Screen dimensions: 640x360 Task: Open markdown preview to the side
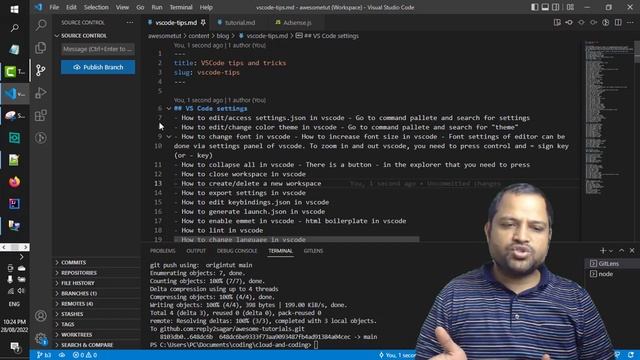(557, 22)
